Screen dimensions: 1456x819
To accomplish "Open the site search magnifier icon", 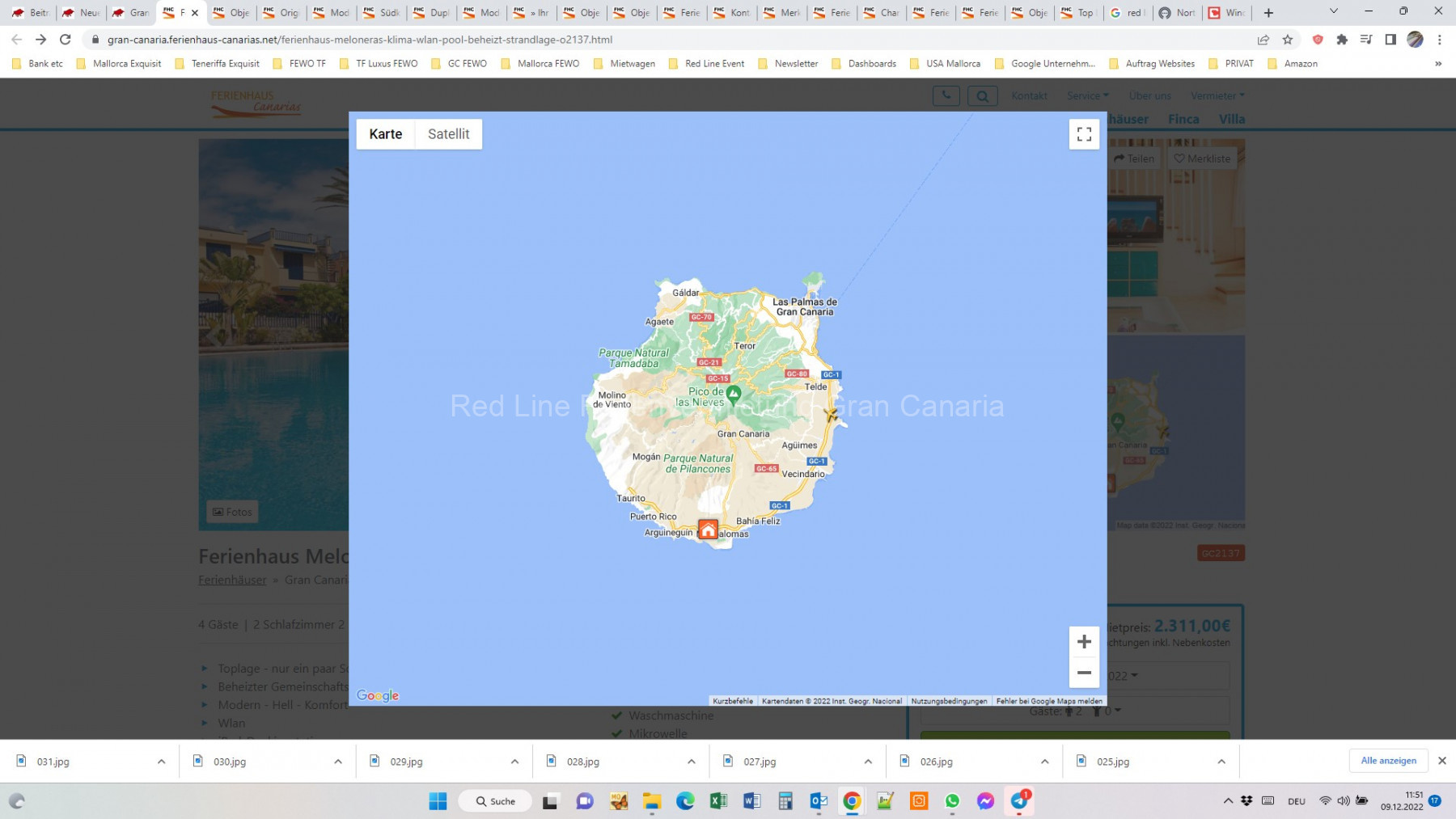I will [x=982, y=95].
